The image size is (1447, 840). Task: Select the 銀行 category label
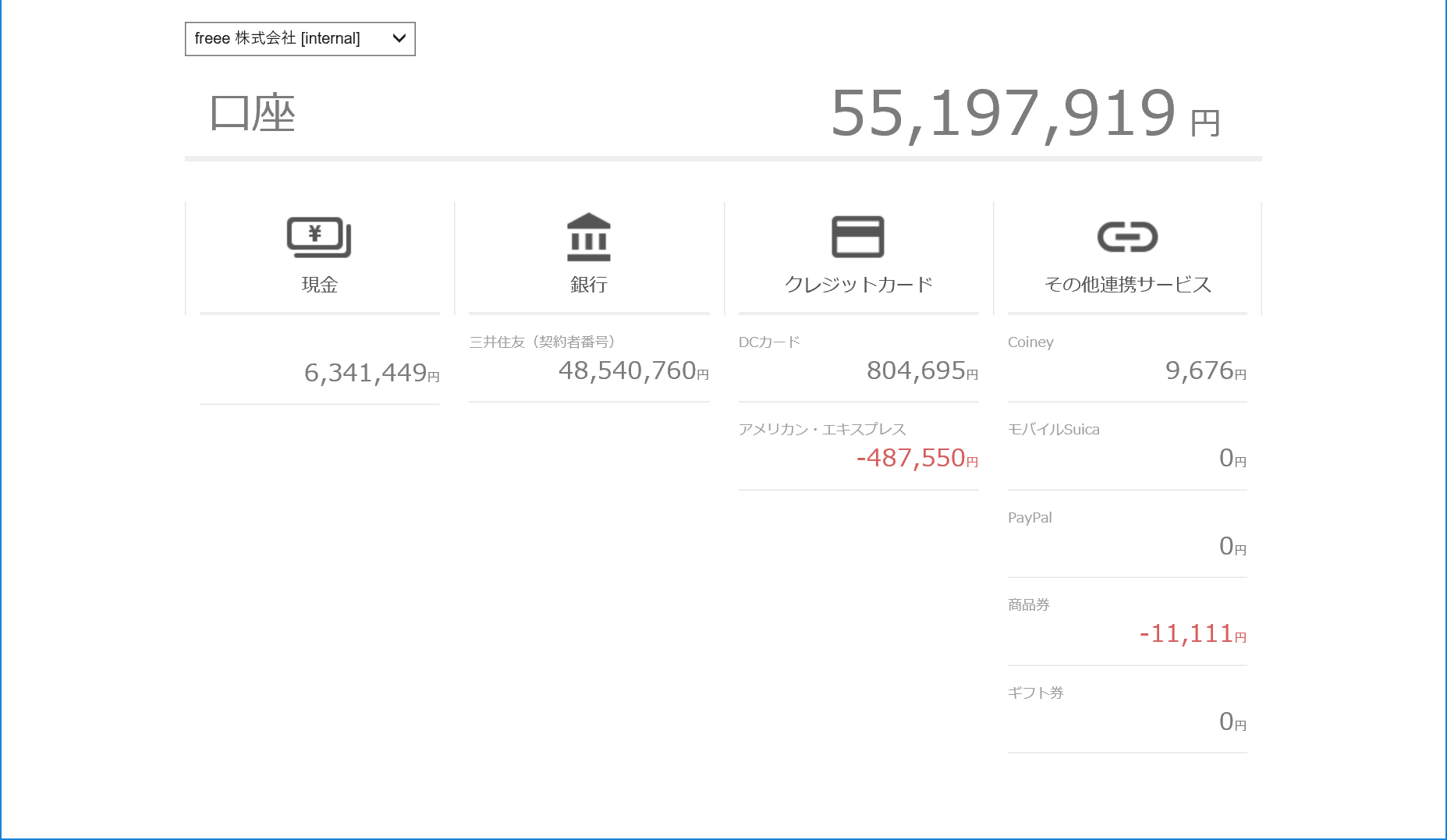tap(589, 285)
